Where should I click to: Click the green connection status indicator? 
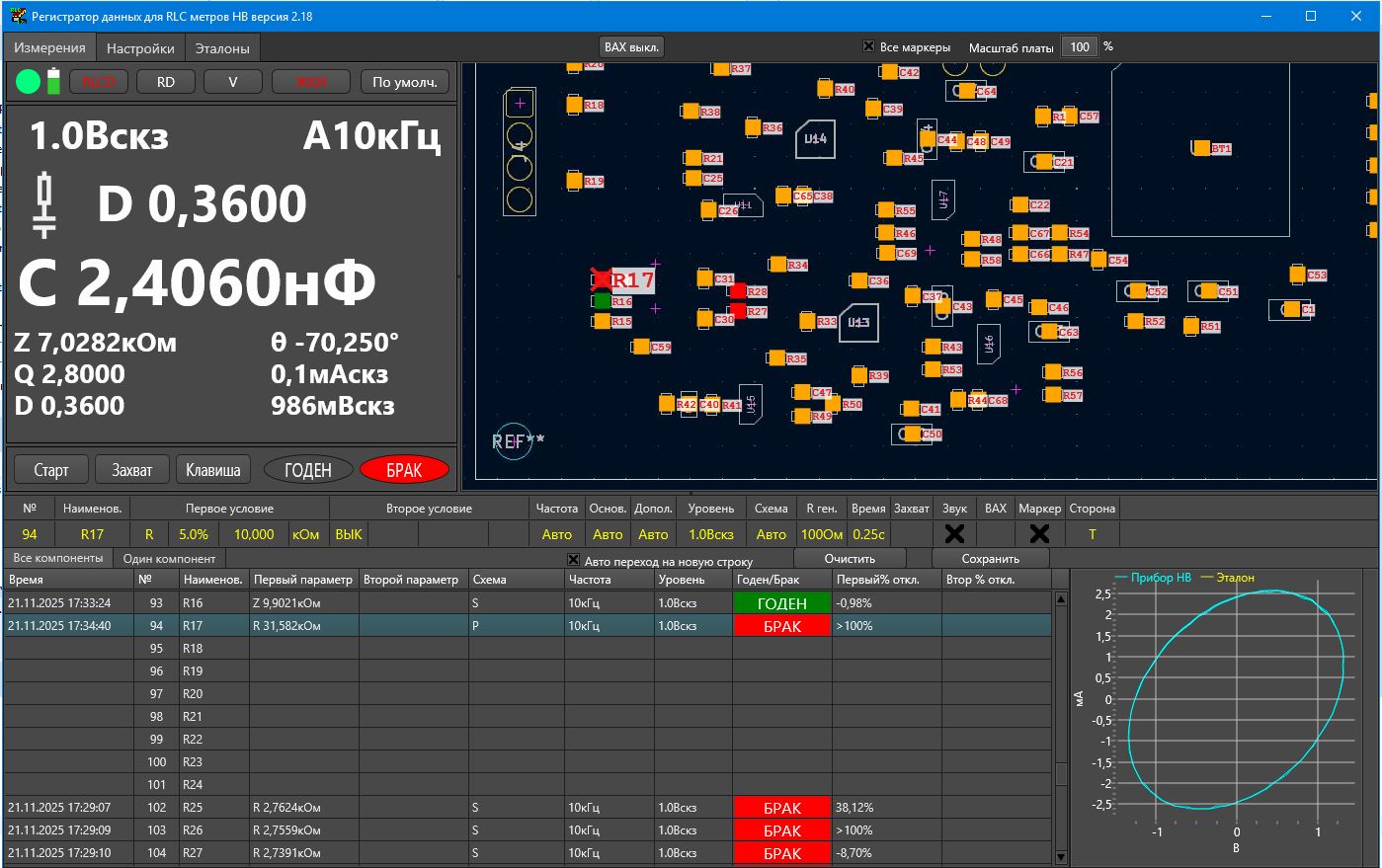pyautogui.click(x=28, y=82)
